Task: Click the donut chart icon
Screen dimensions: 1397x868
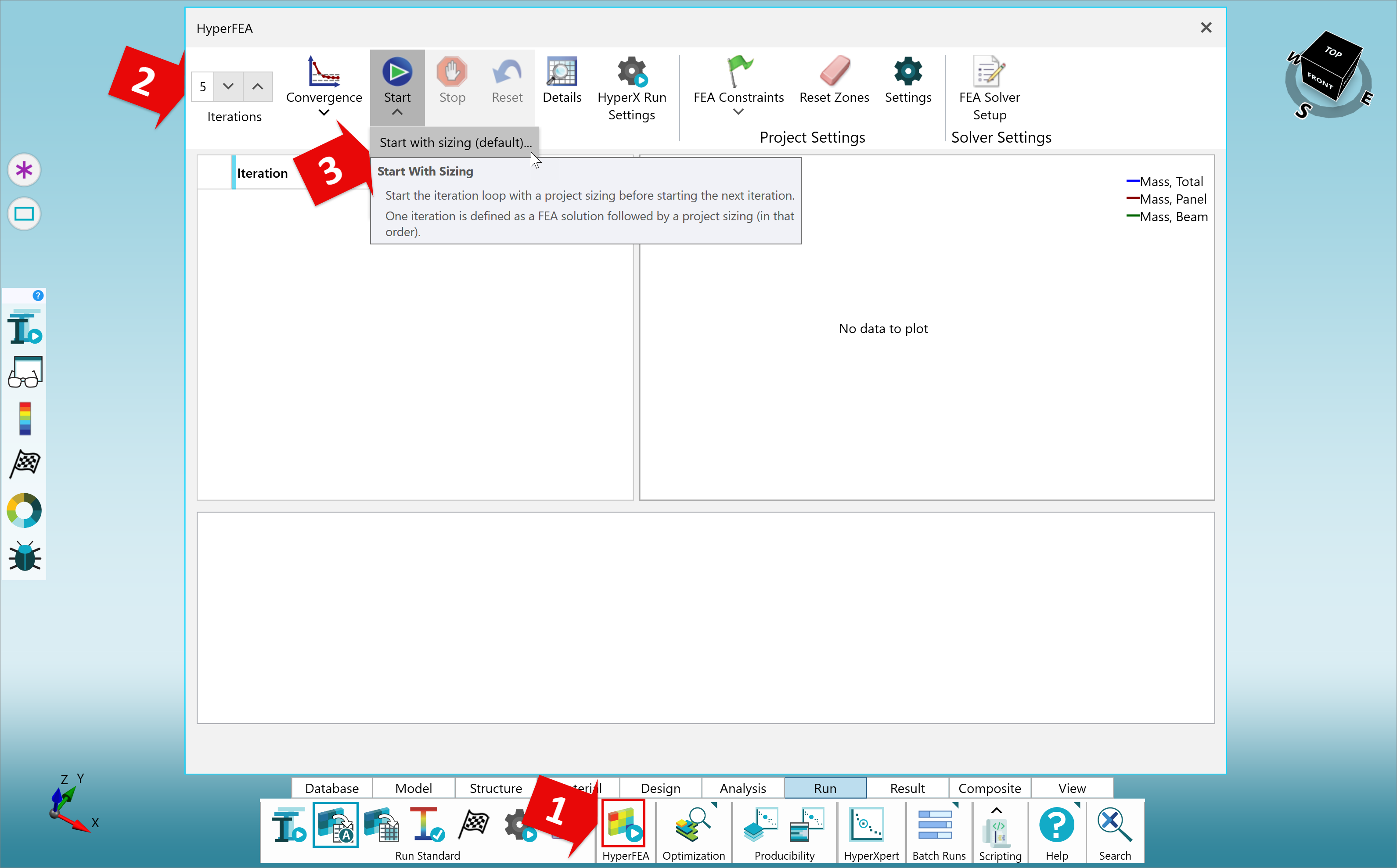Action: coord(24,510)
